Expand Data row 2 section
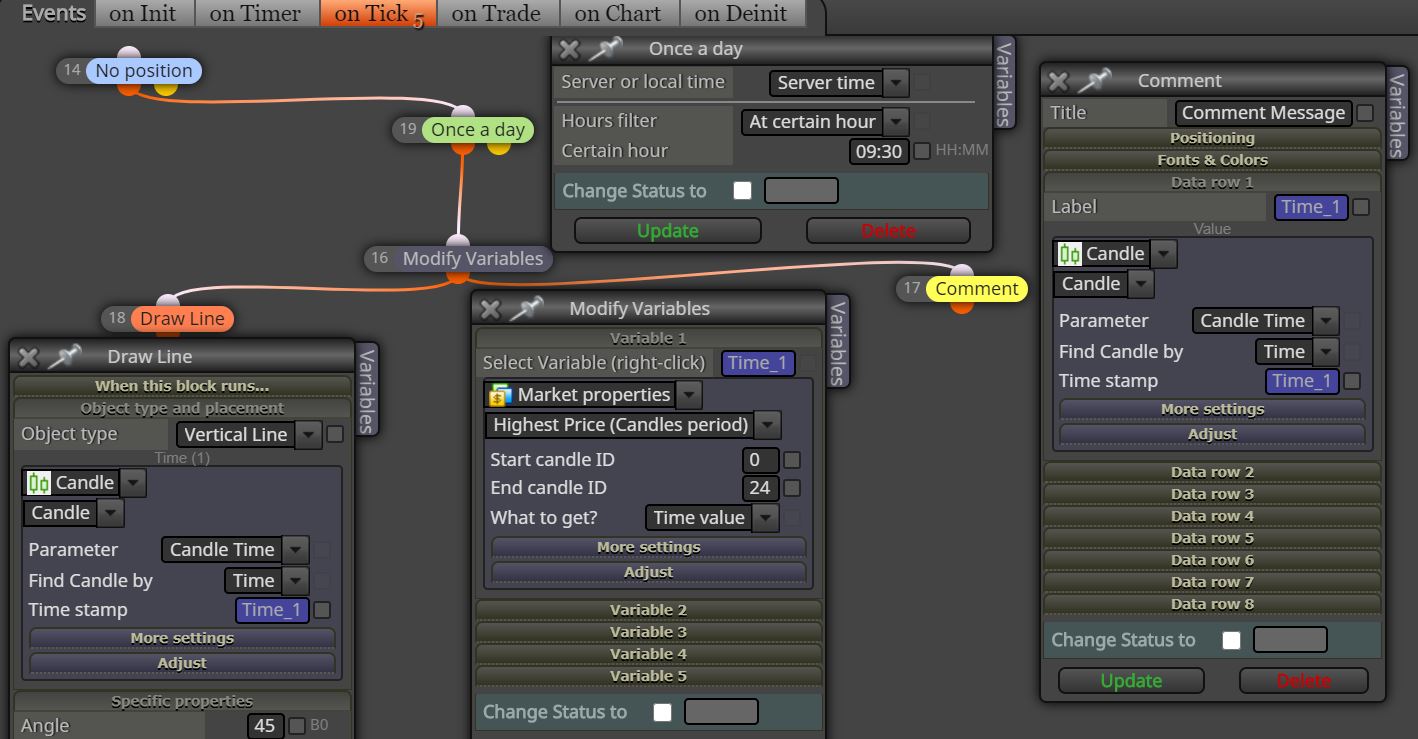The height and width of the screenshot is (739, 1418). tap(1212, 472)
